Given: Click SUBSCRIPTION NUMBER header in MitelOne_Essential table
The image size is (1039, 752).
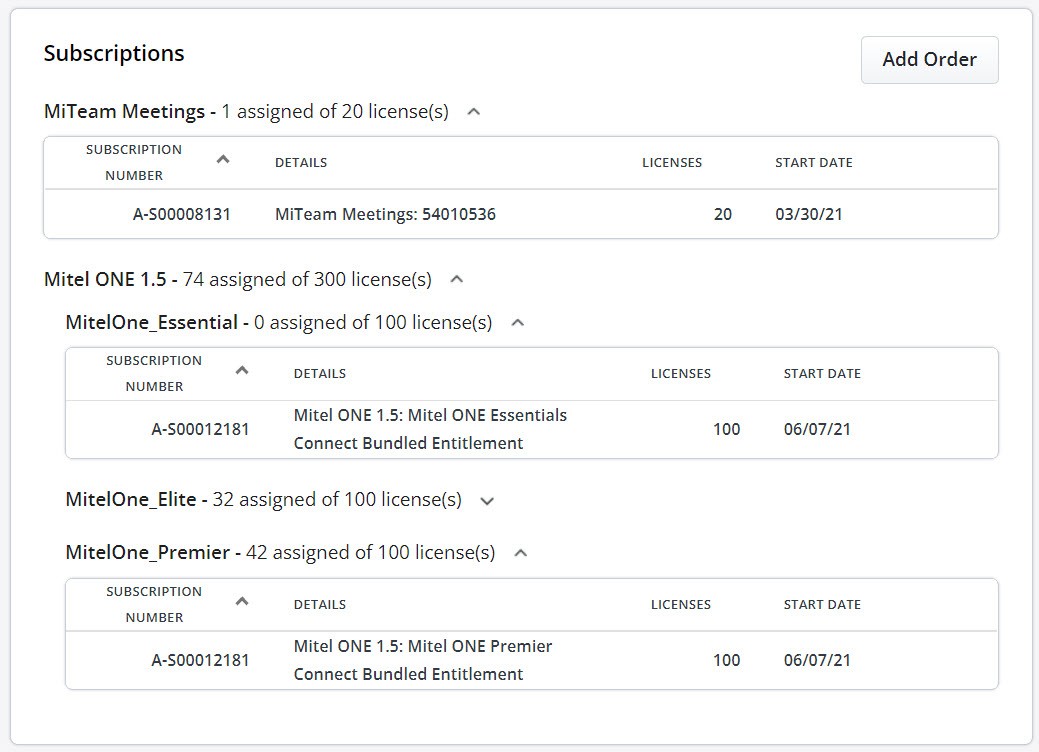Looking at the screenshot, I should click(154, 374).
